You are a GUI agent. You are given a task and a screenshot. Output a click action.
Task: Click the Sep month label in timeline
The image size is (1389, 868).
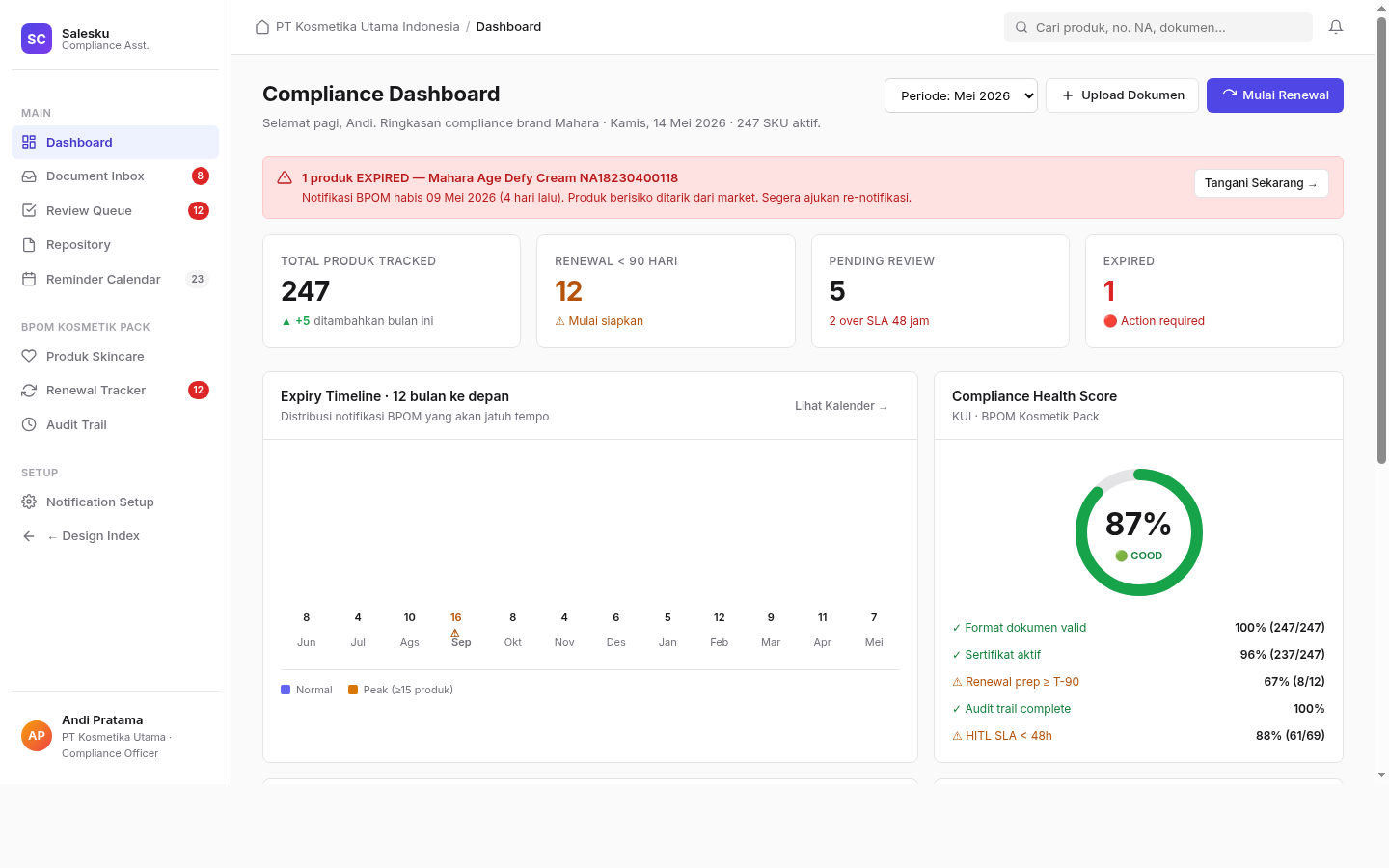point(461,643)
